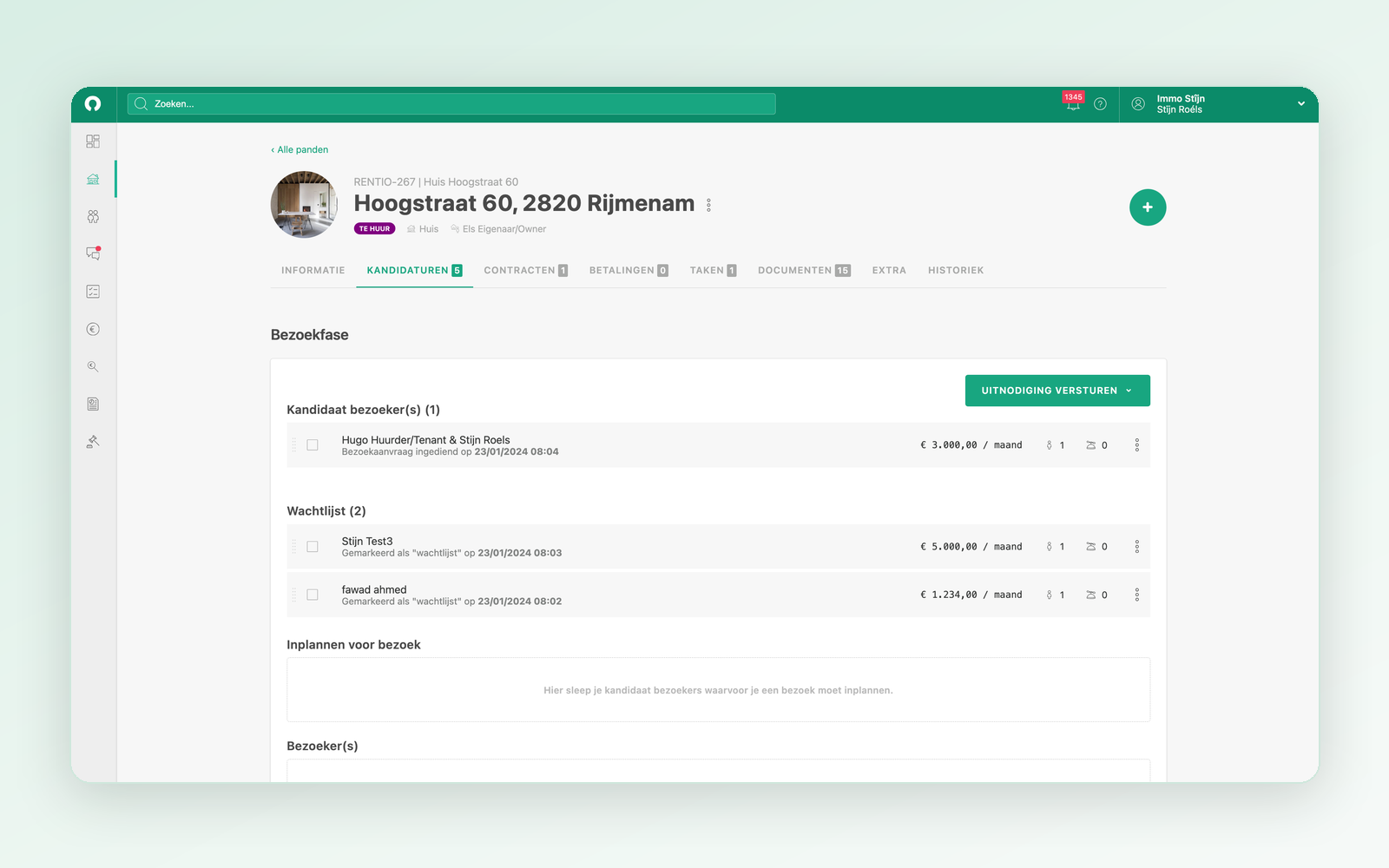Switch to the Historiek tab
1389x868 pixels.
coord(956,271)
